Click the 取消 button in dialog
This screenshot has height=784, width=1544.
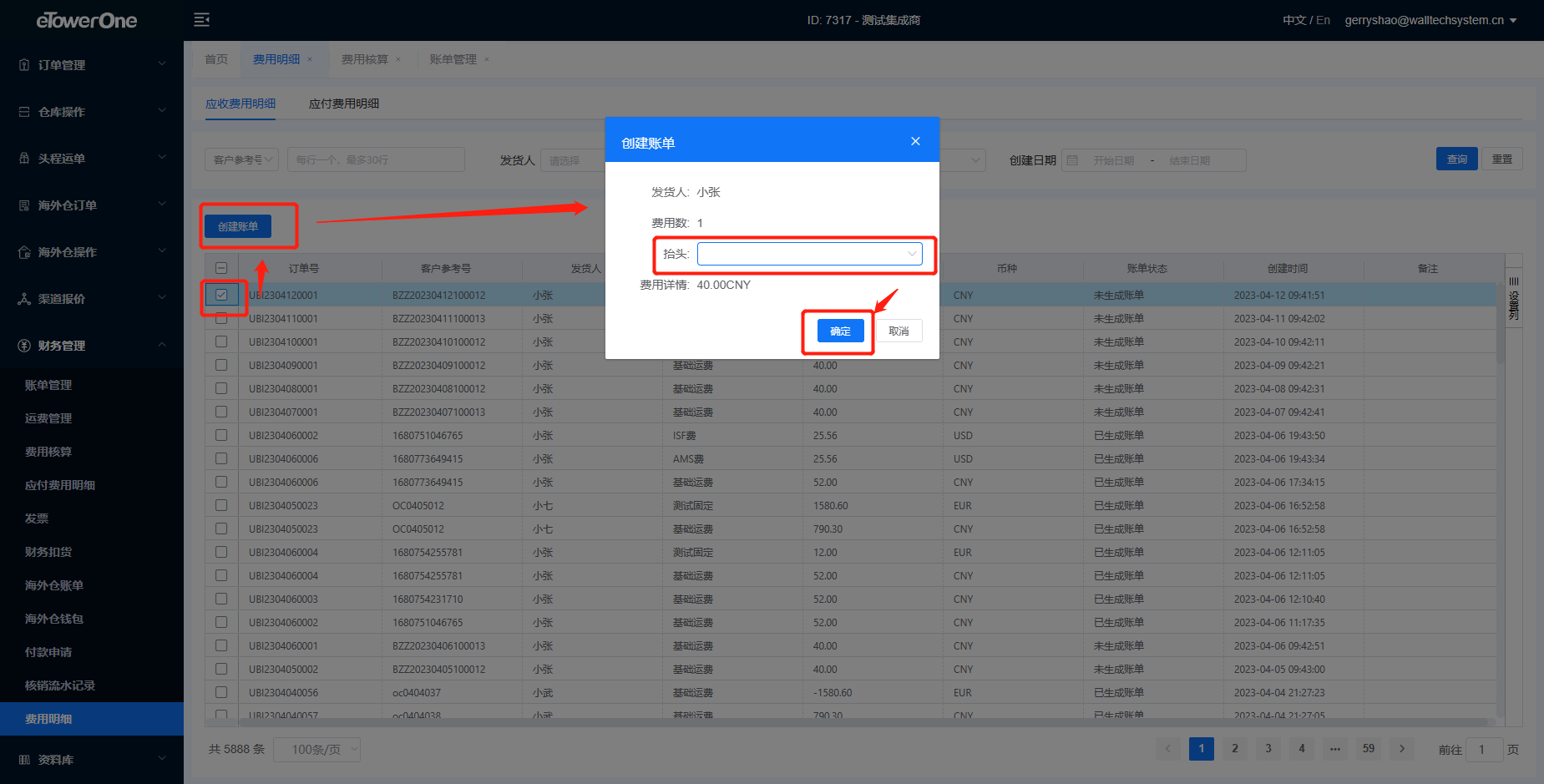pyautogui.click(x=899, y=331)
